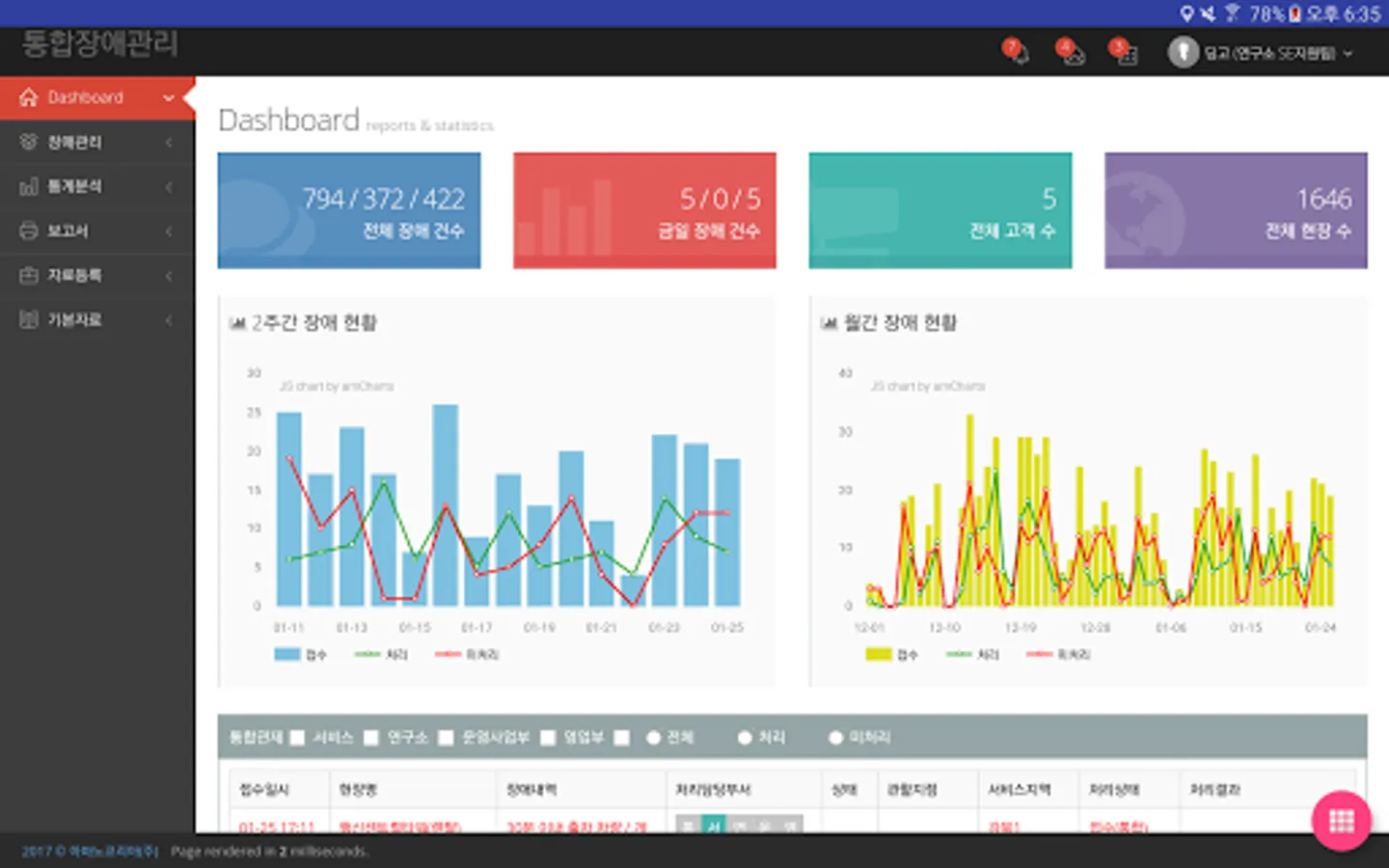1389x868 pixels.
Task: Tap the location icon in status bar
Action: (1186, 14)
